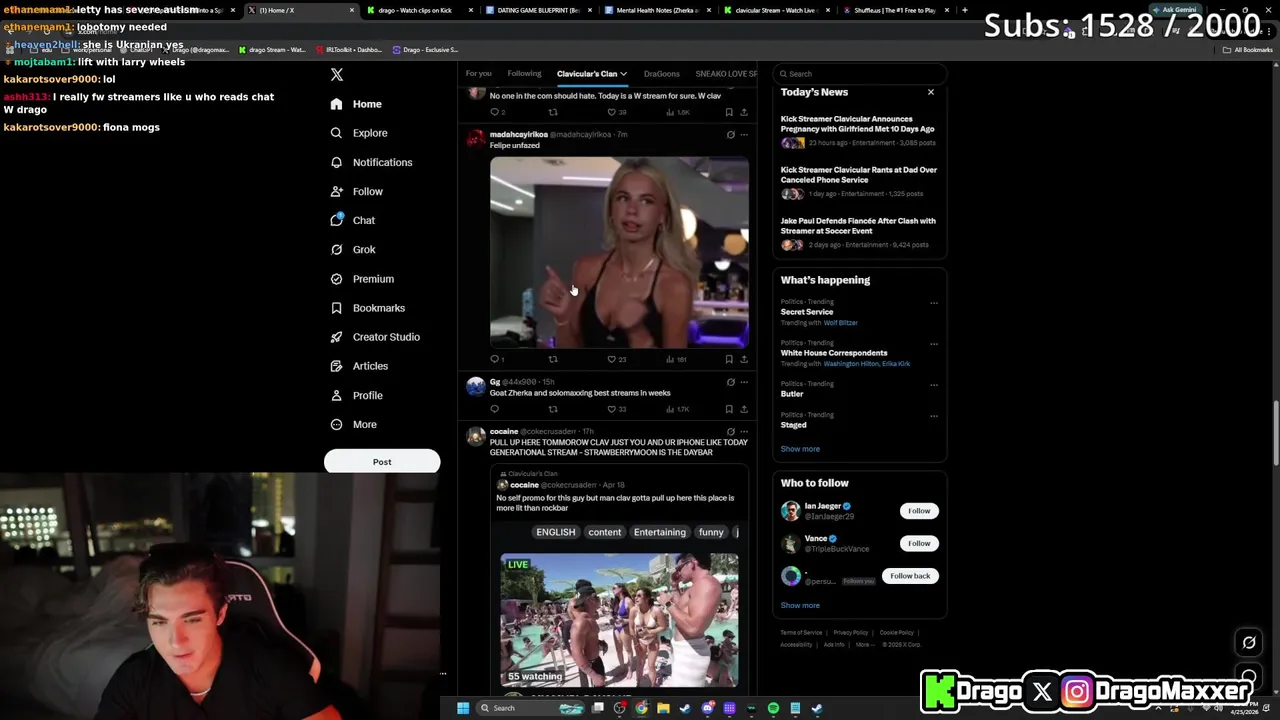Image resolution: width=1280 pixels, height=720 pixels.
Task: Open more menu on cocaine post
Action: 744,432
